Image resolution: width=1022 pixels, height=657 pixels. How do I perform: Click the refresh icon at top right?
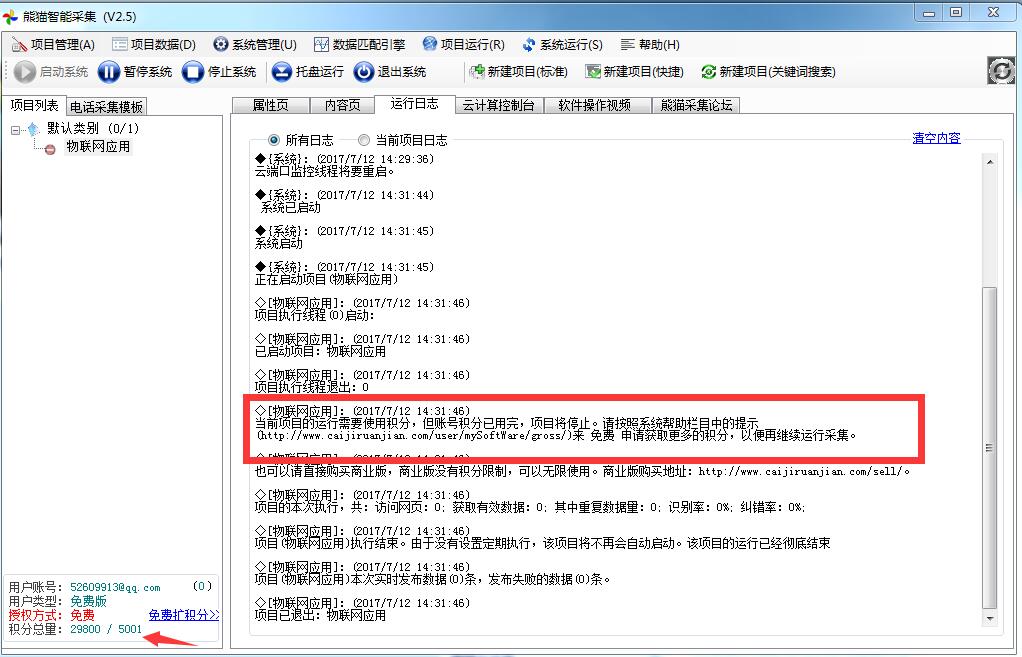coord(1000,71)
